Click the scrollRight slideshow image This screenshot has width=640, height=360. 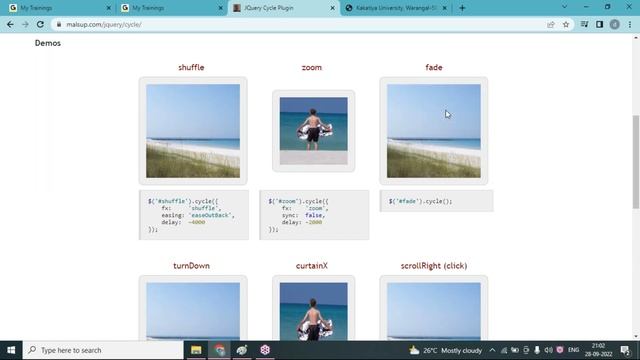[434, 311]
